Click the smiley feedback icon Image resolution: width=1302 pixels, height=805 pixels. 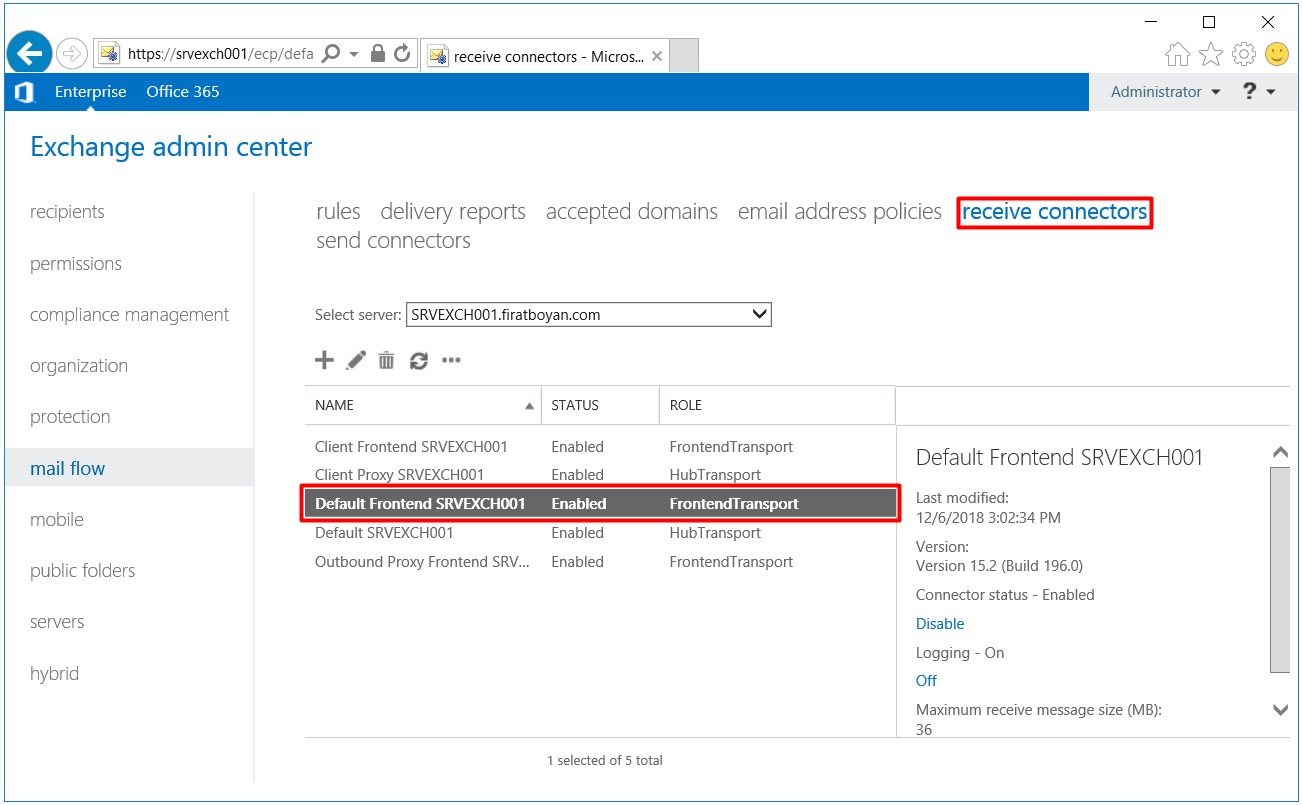1277,54
